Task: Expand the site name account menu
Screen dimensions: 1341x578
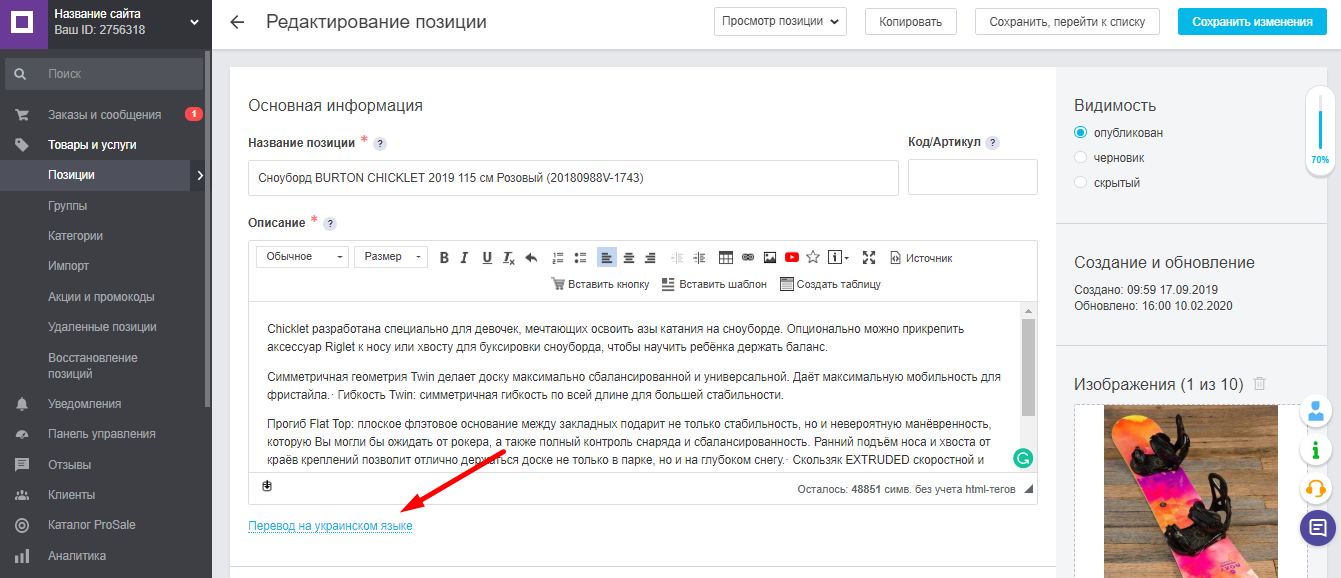Action: 193,22
